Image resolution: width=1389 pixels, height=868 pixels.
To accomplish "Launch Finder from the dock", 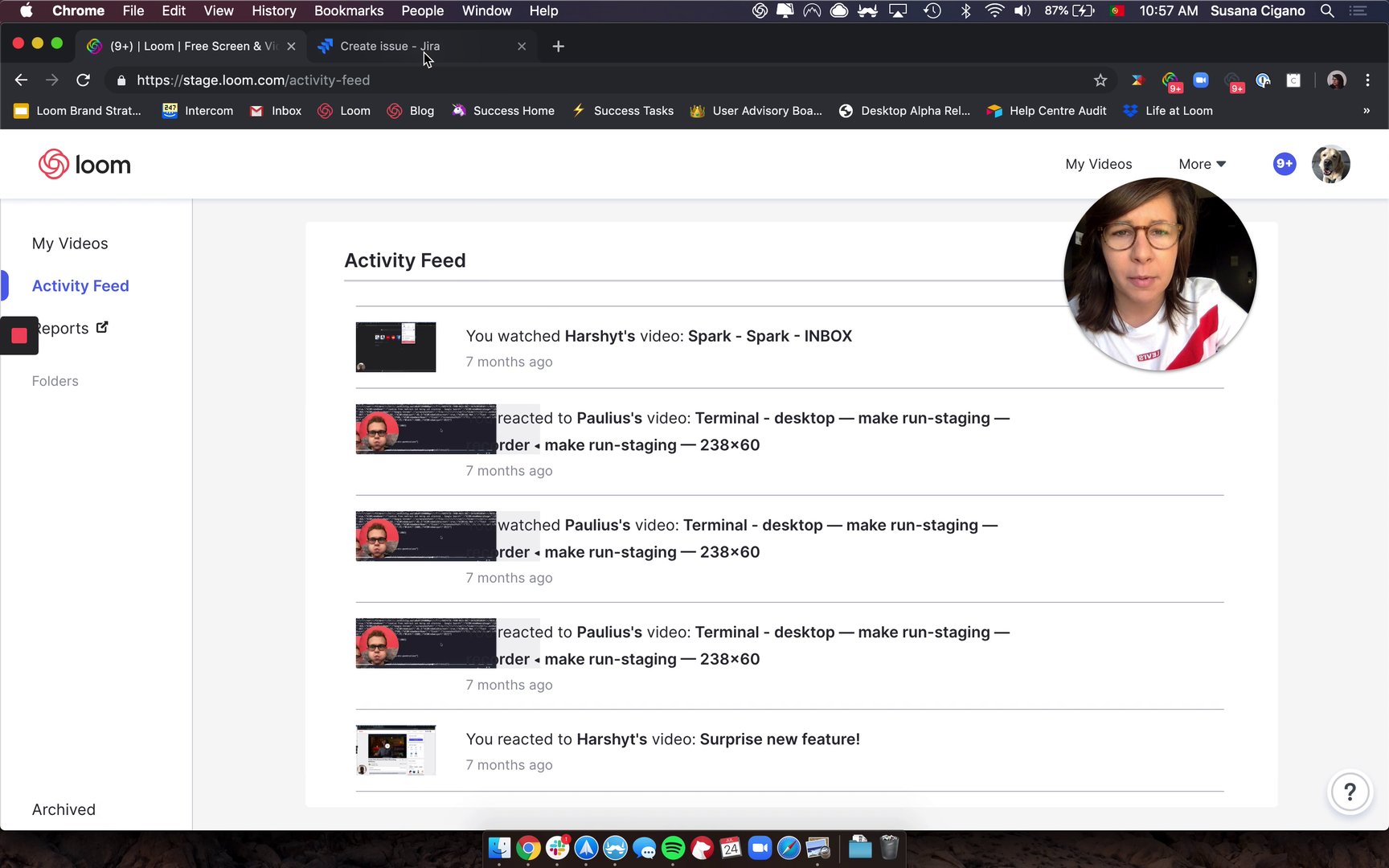I will coord(500,848).
